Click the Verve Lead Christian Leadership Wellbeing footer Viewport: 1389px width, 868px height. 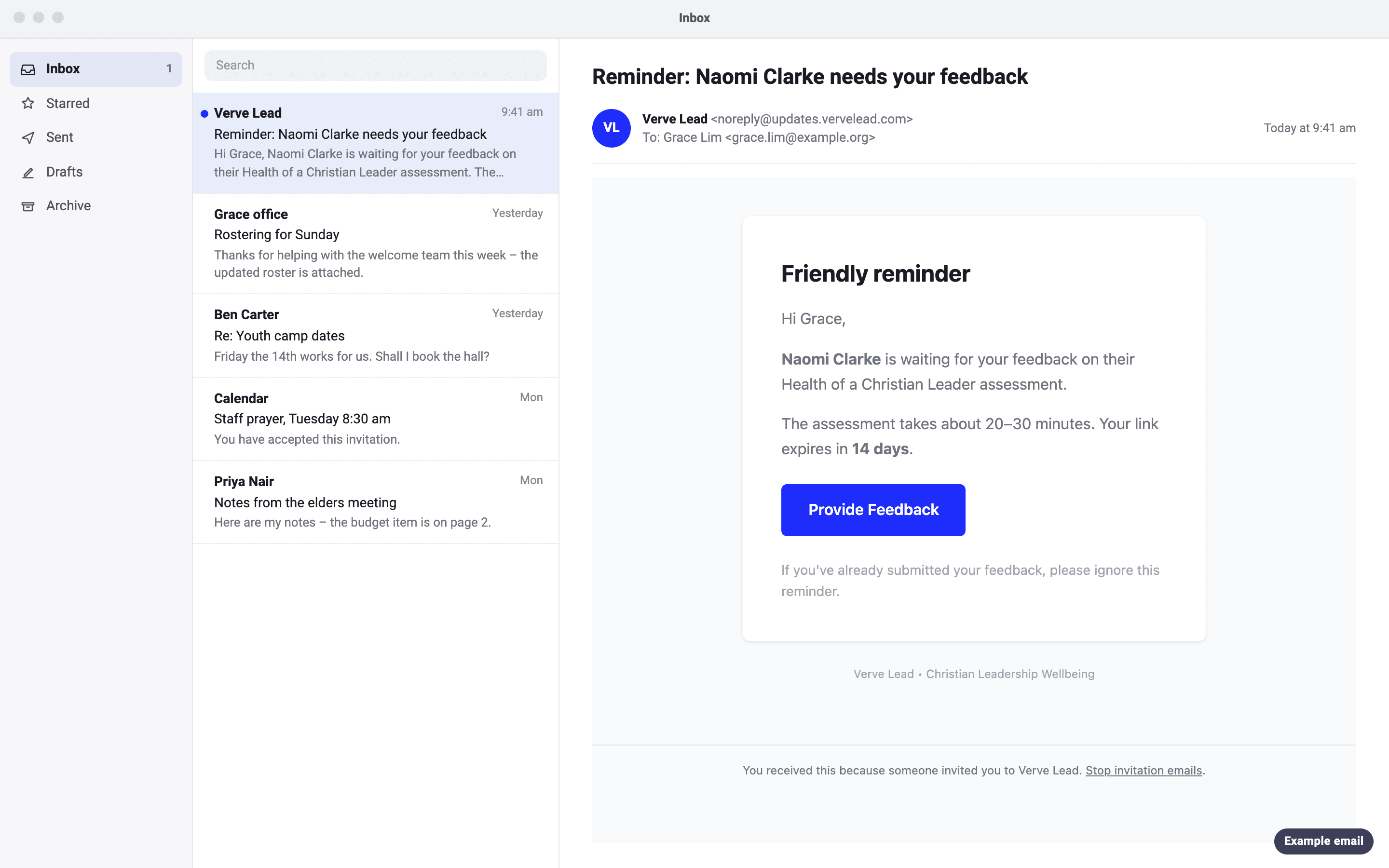tap(973, 674)
